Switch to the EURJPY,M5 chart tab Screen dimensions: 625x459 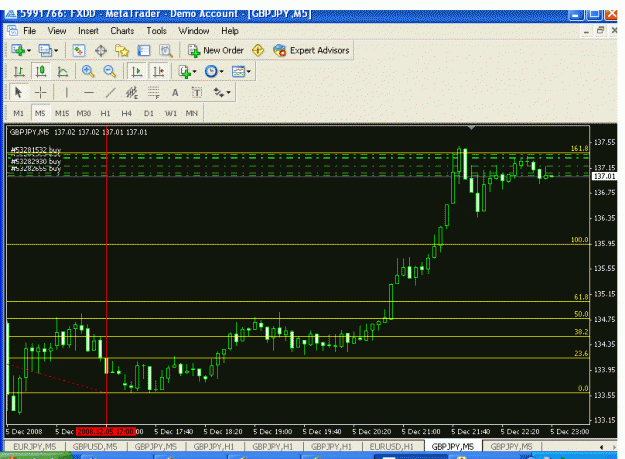point(35,447)
